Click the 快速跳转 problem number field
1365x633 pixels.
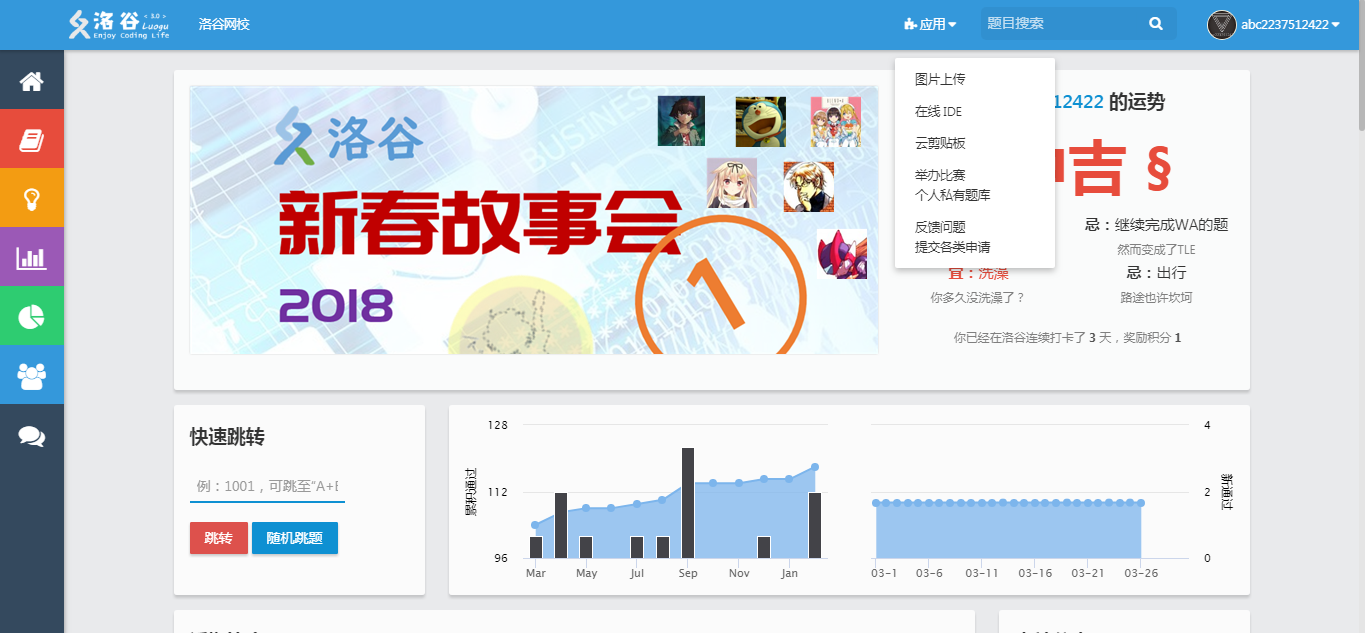(x=267, y=486)
